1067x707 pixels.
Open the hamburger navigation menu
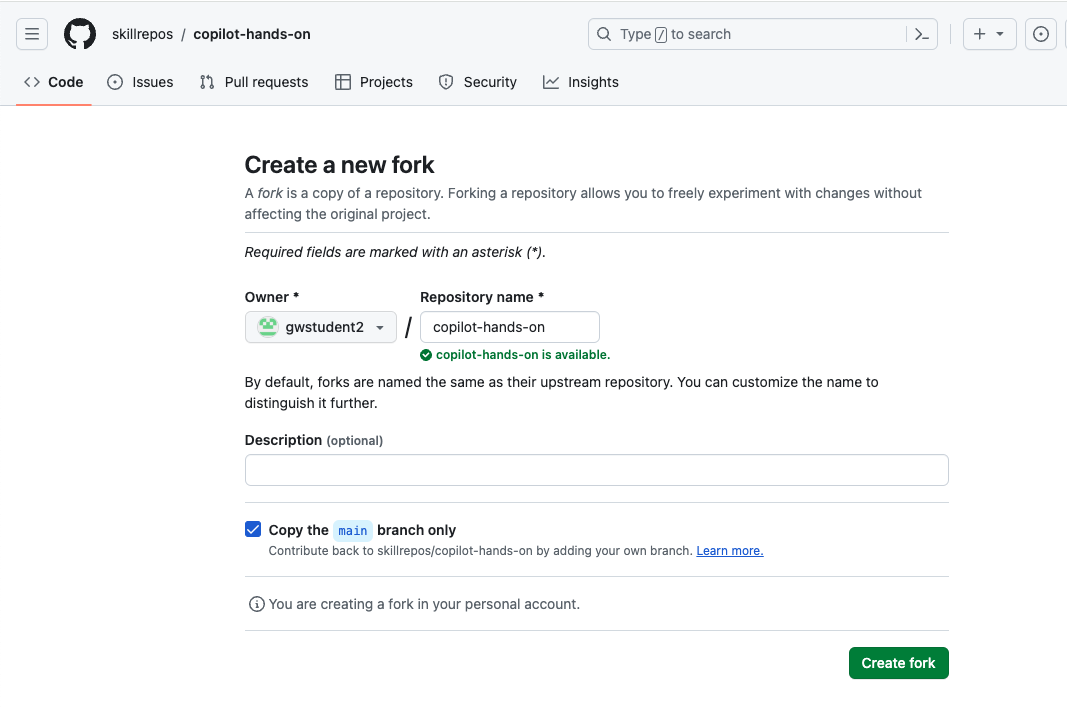[32, 34]
